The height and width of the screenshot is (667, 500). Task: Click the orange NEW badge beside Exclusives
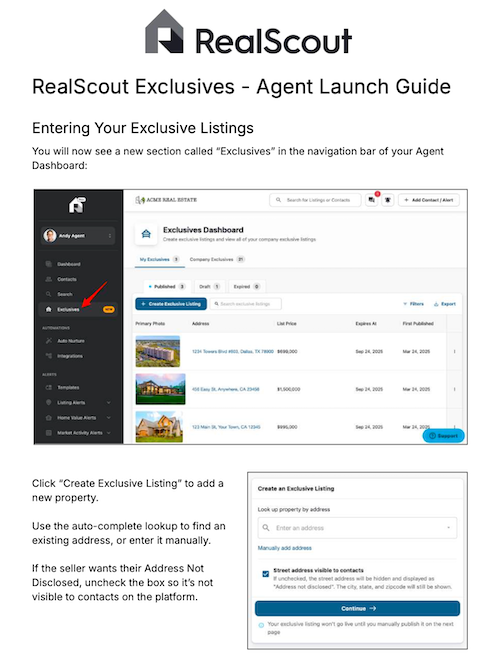(x=109, y=309)
